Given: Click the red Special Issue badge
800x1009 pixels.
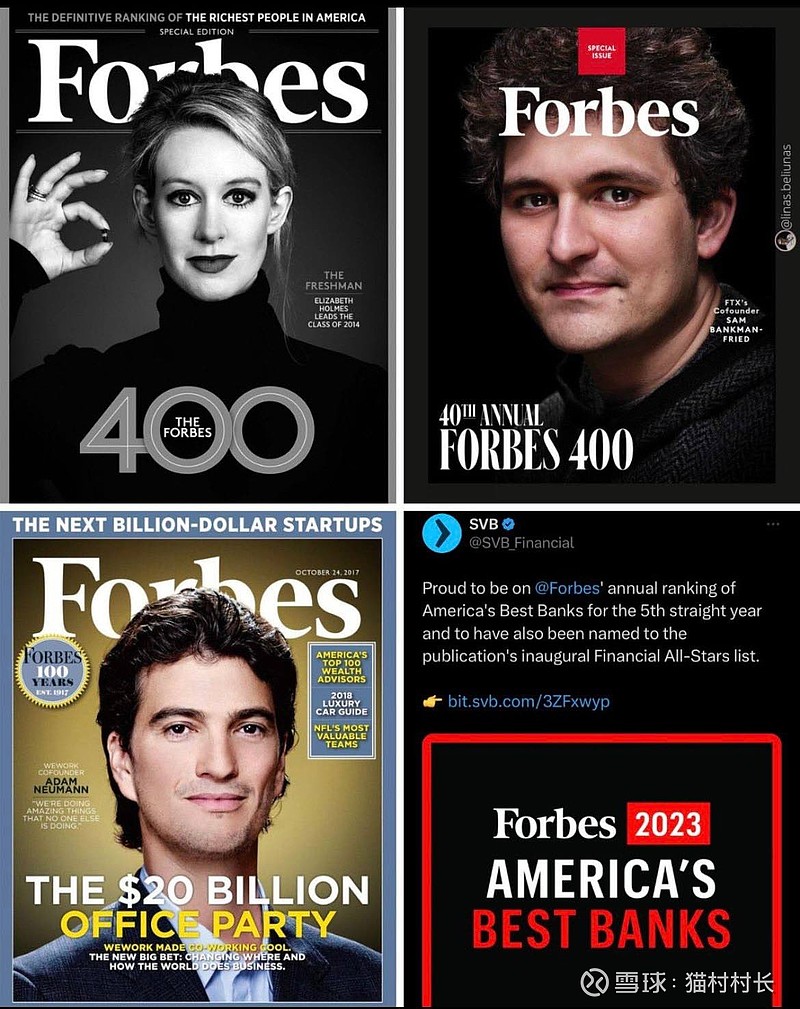Looking at the screenshot, I should click(x=601, y=51).
